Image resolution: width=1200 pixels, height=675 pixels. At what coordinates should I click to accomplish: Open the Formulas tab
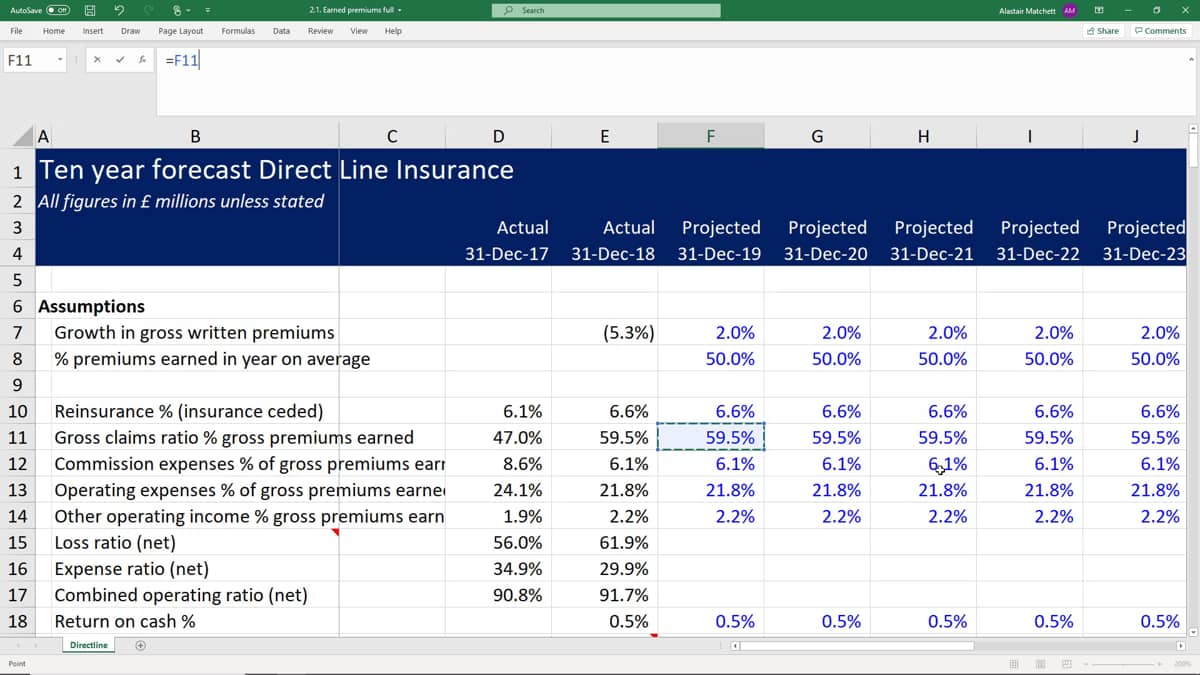[238, 31]
